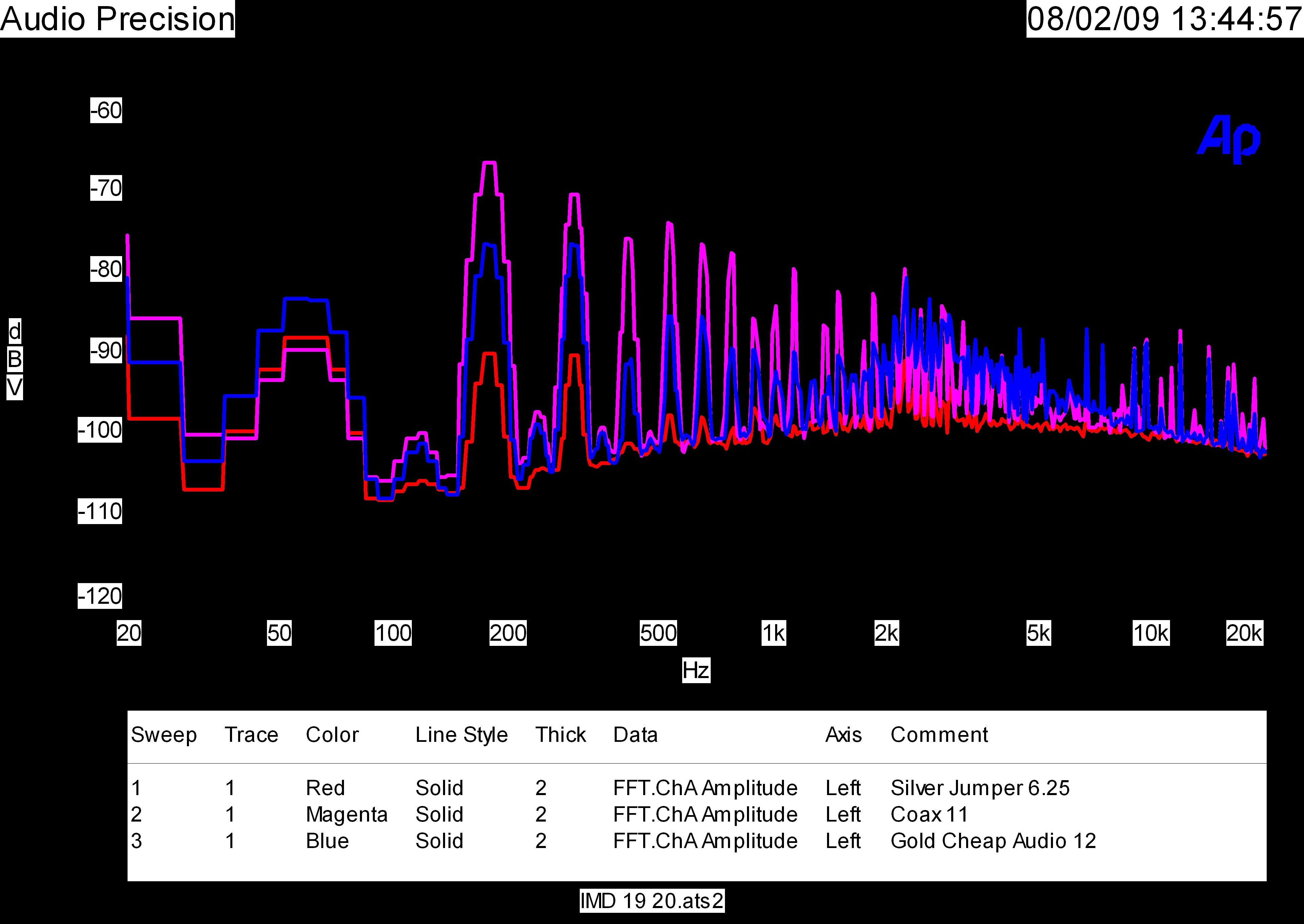Click FFT.ChA Amplitude in the Magenta row

click(x=706, y=815)
